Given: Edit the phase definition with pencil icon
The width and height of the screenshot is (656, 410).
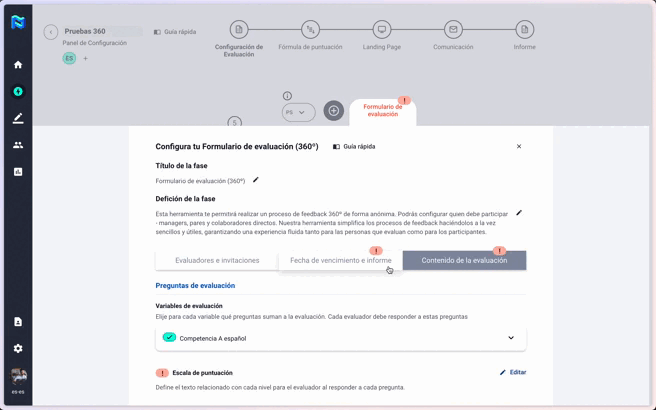Looking at the screenshot, I should pos(519,213).
